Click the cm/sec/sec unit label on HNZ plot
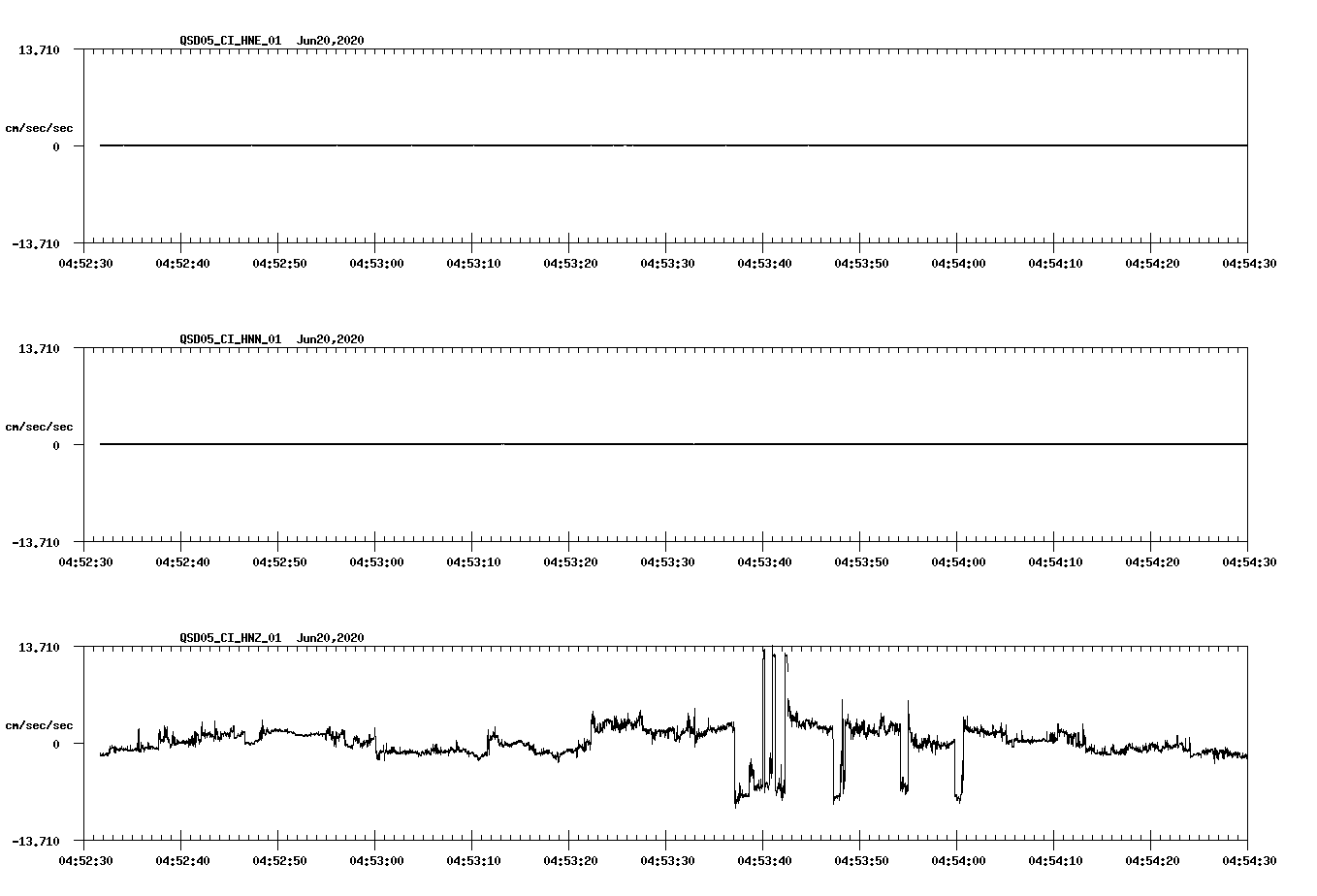This screenshot has width=1317, height=896. (39, 725)
